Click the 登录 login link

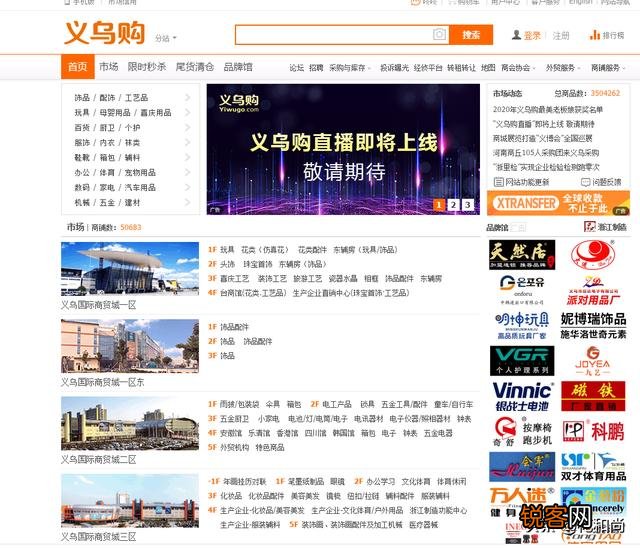point(532,35)
